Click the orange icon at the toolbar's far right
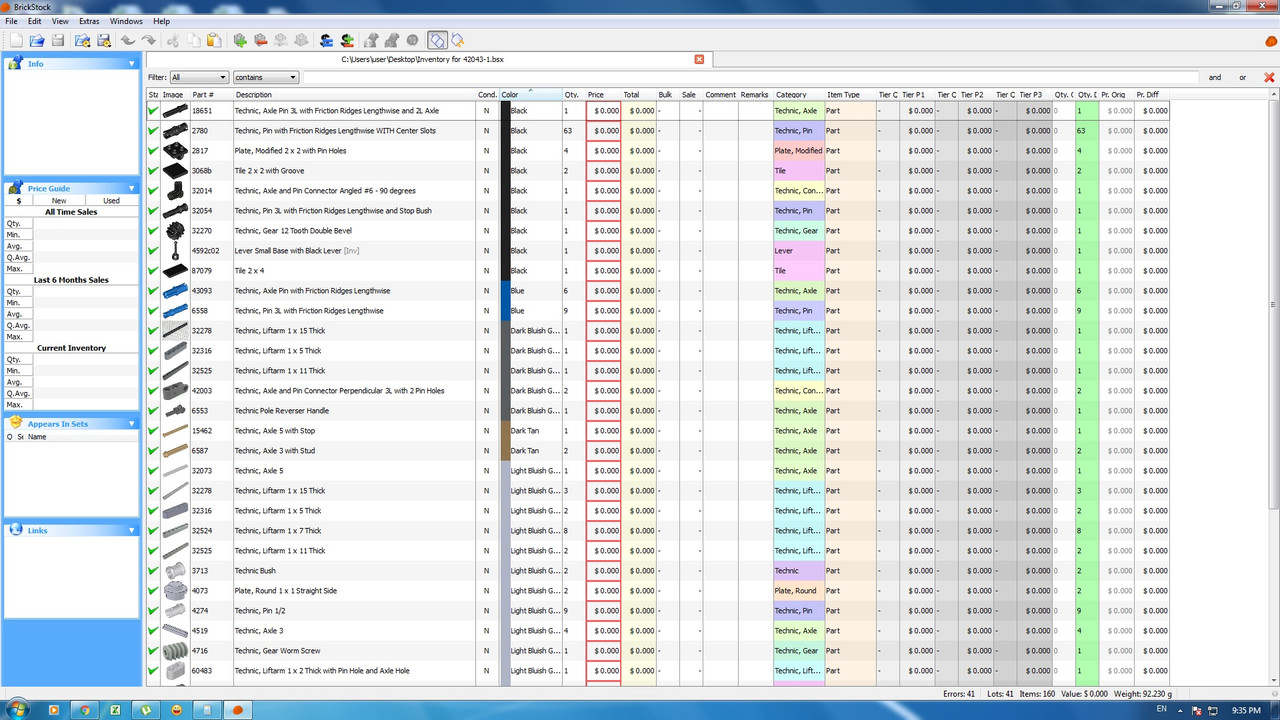This screenshot has width=1280, height=720. tap(1271, 41)
